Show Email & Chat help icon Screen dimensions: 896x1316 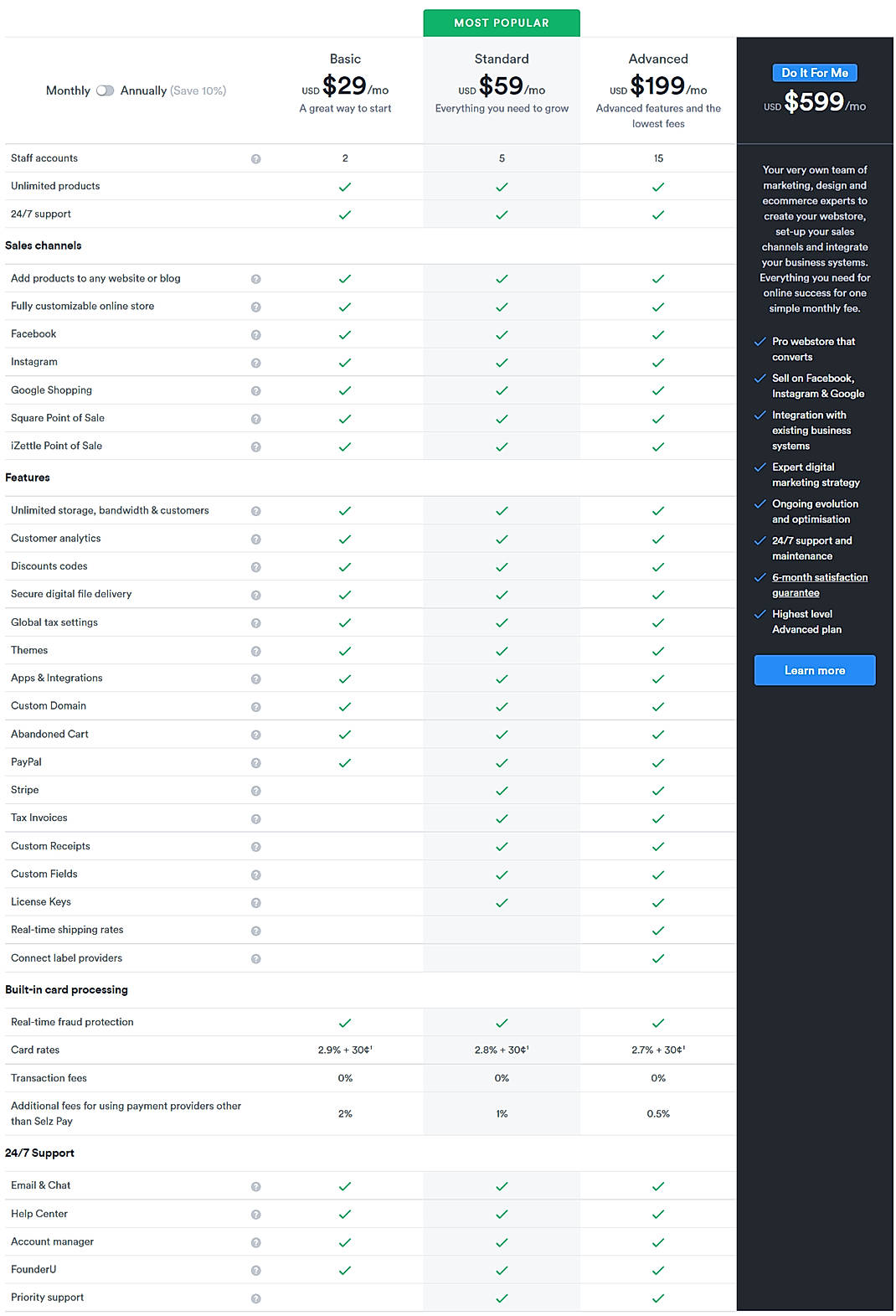tap(256, 1186)
